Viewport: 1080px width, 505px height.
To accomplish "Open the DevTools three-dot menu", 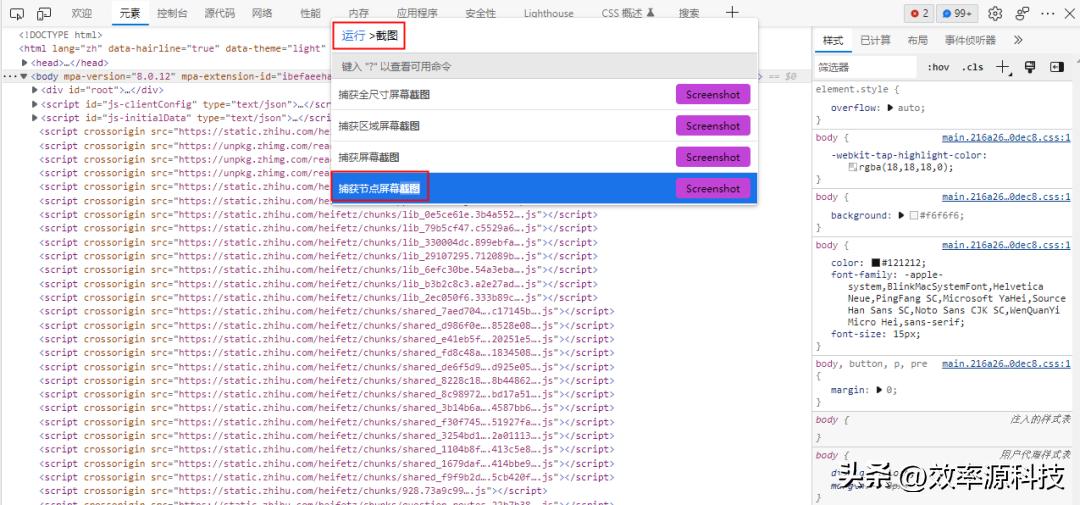I will pyautogui.click(x=1048, y=13).
